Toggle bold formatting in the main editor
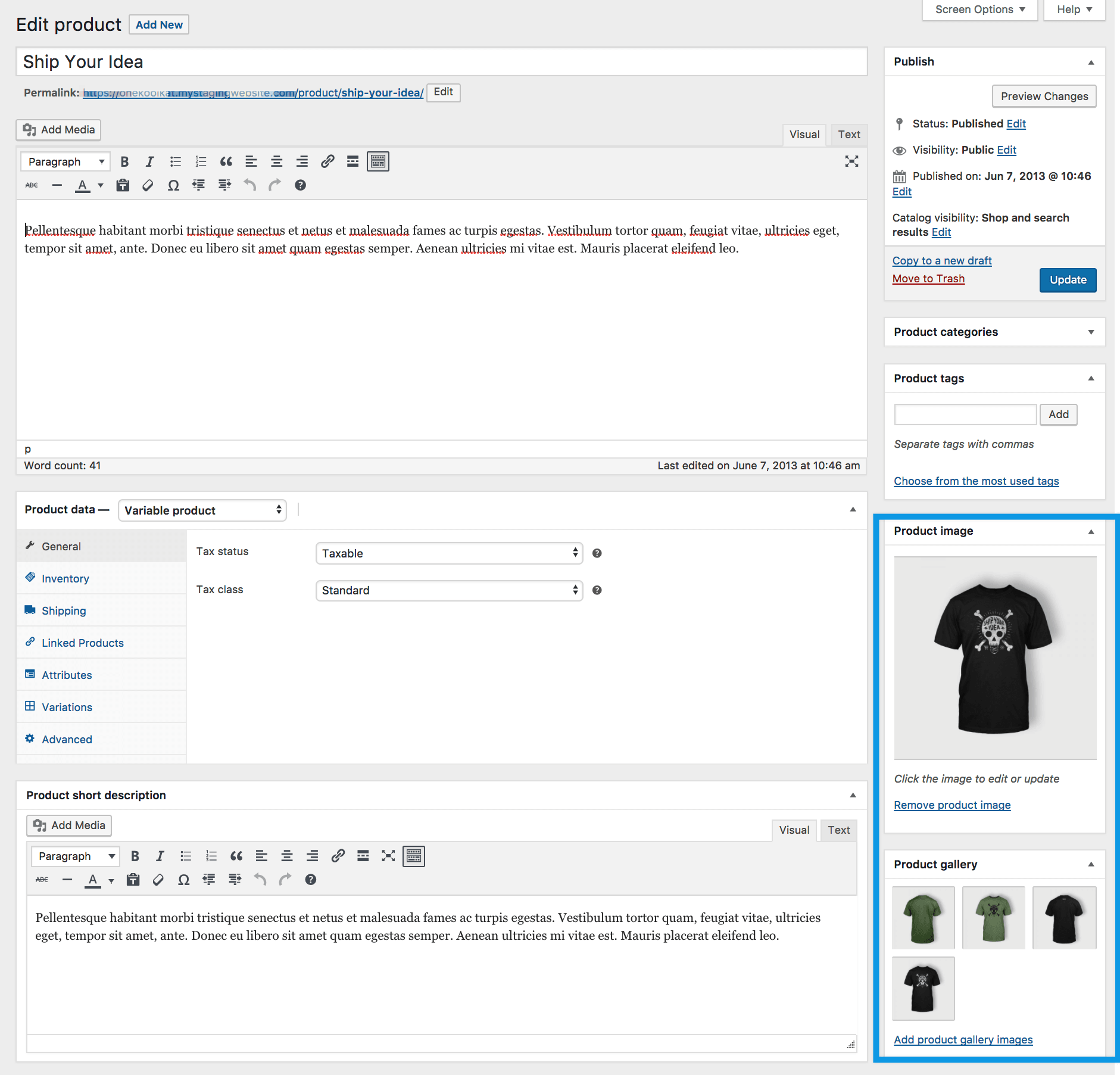Image resolution: width=1120 pixels, height=1075 pixels. point(124,161)
